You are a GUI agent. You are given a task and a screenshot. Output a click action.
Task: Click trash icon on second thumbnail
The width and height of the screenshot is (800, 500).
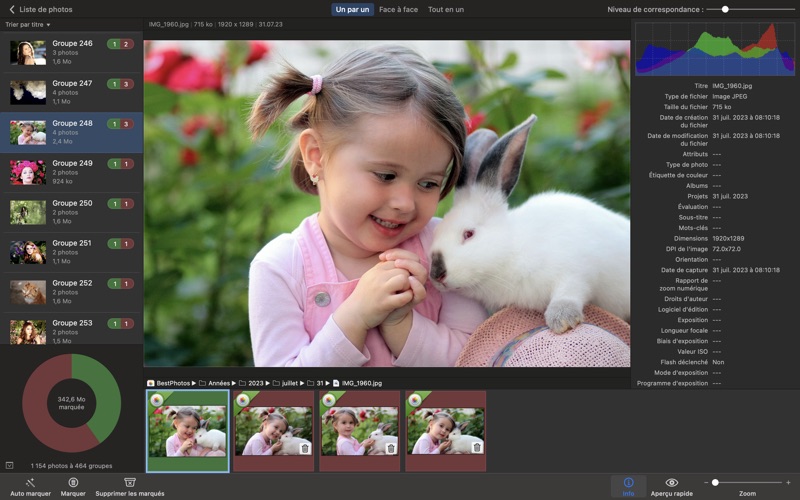coord(305,448)
